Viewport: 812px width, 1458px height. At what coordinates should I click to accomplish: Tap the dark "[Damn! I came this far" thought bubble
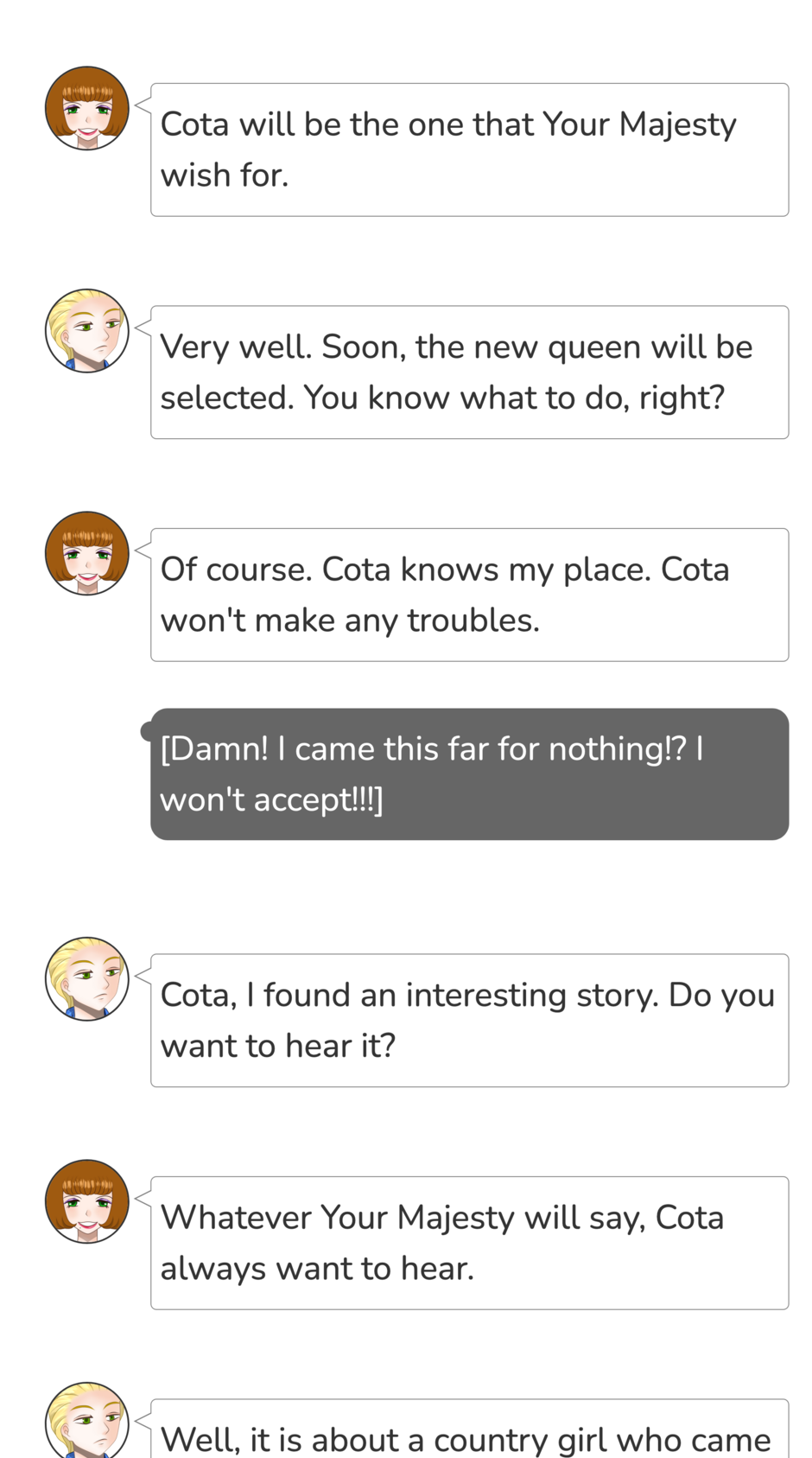[x=469, y=774]
